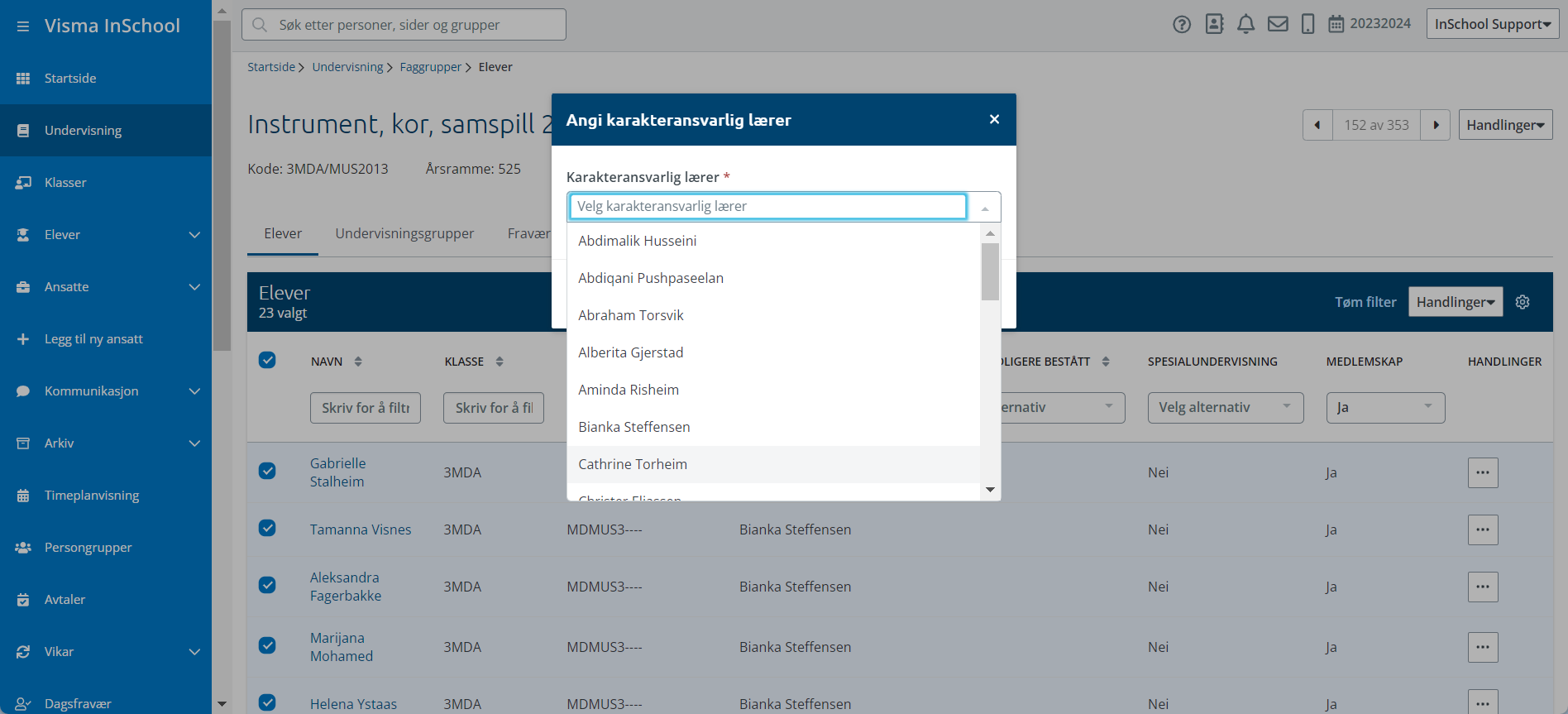Uncheck the select-all students checkbox

point(267,360)
